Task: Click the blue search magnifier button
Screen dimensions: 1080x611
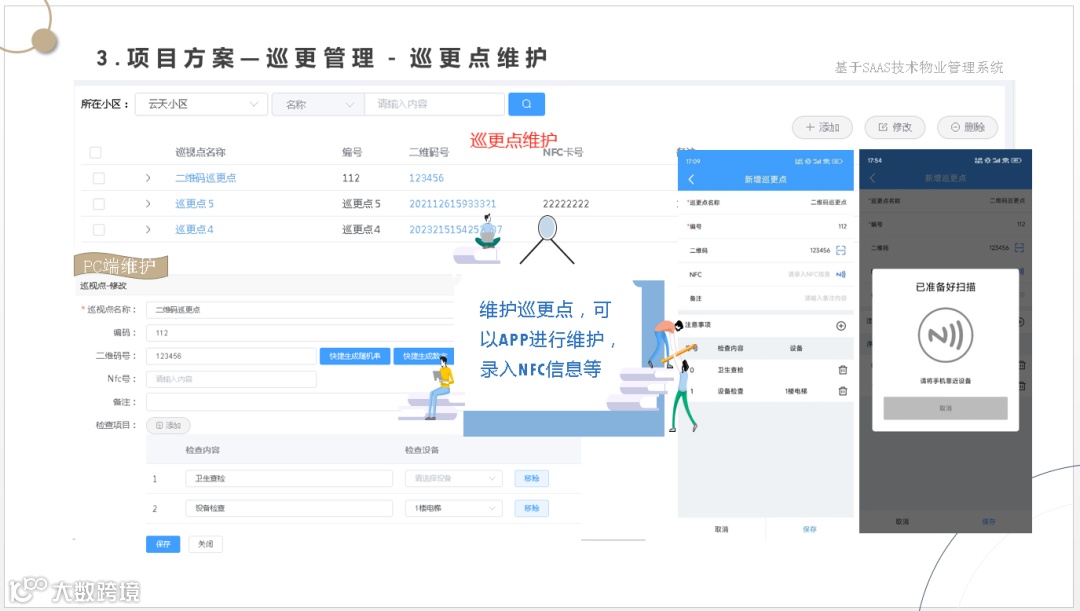Action: click(526, 104)
